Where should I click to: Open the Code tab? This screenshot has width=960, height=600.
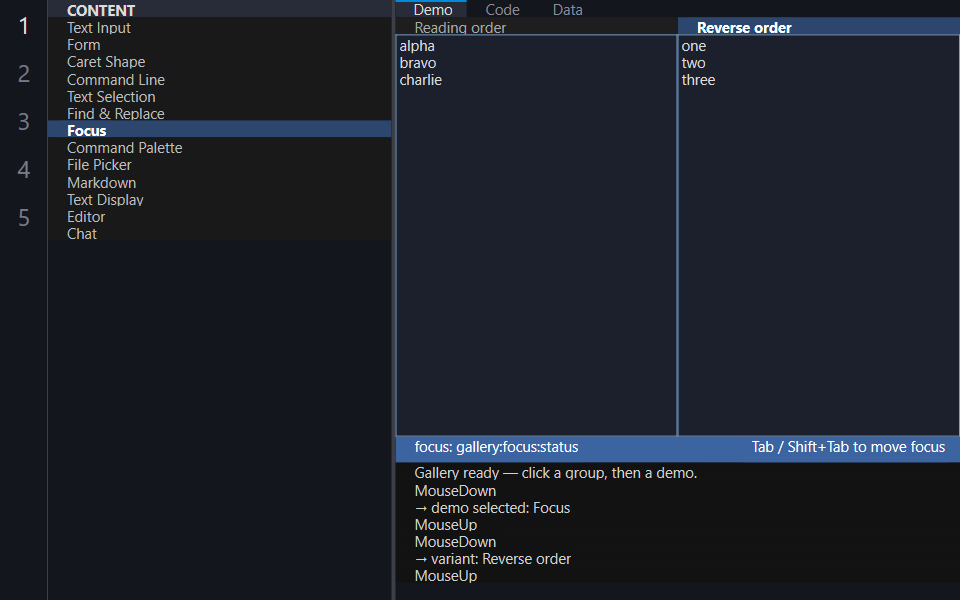pos(502,9)
